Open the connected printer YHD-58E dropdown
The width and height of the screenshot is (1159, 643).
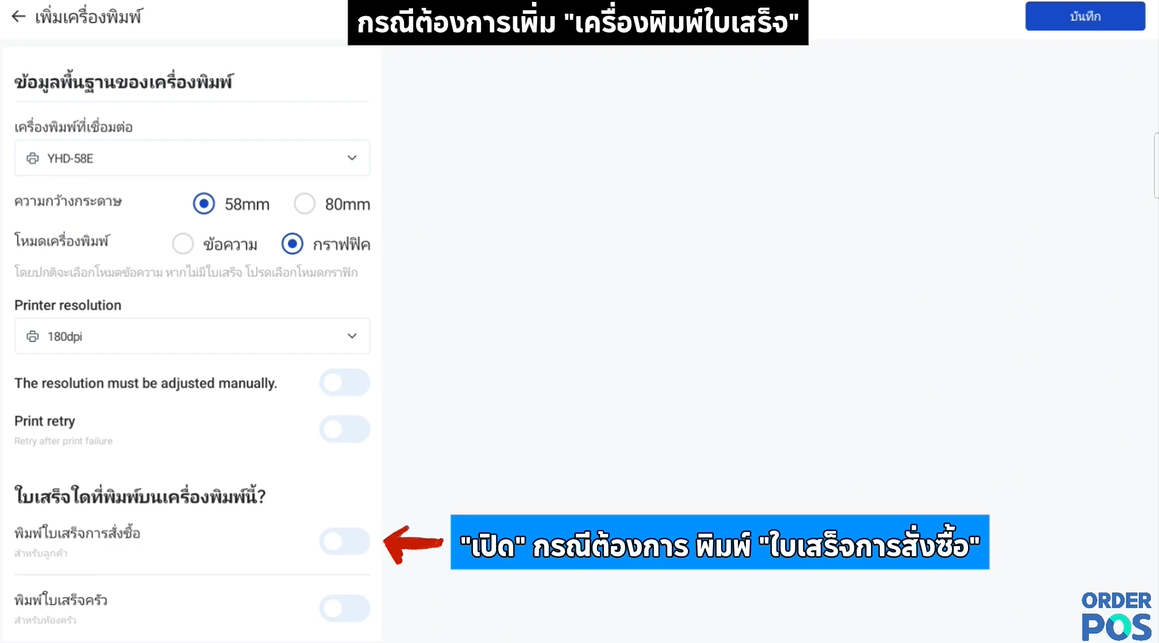192,158
